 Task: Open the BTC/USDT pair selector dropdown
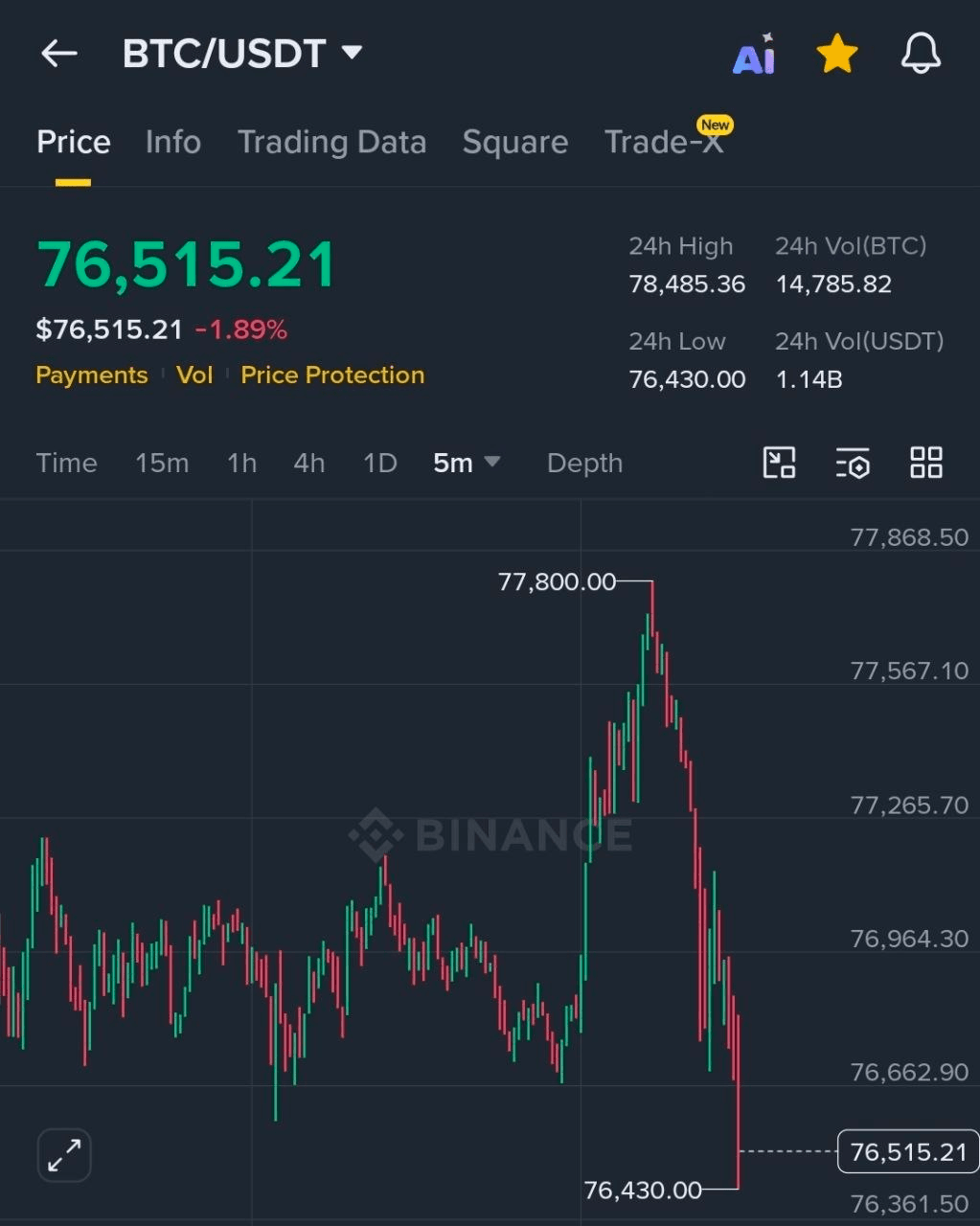point(243,54)
